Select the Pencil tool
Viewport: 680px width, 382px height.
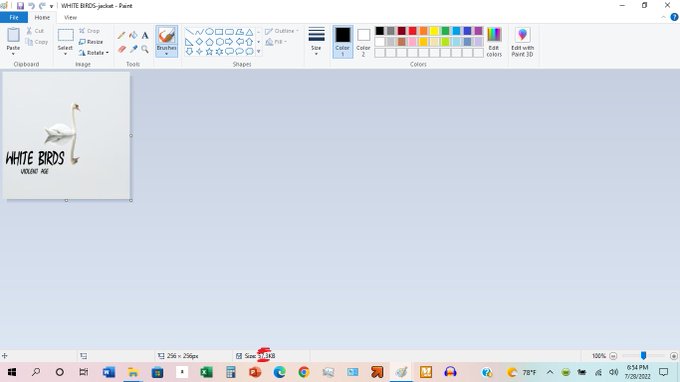[x=121, y=36]
